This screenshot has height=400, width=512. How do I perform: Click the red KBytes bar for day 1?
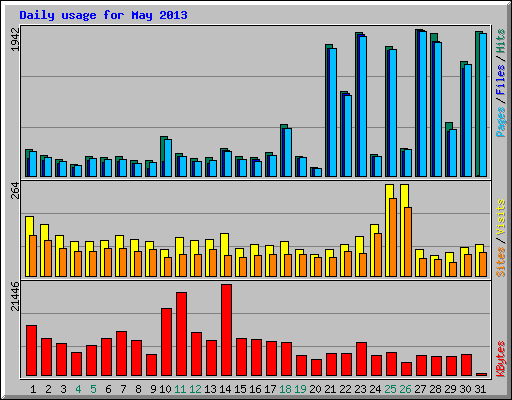(31, 351)
